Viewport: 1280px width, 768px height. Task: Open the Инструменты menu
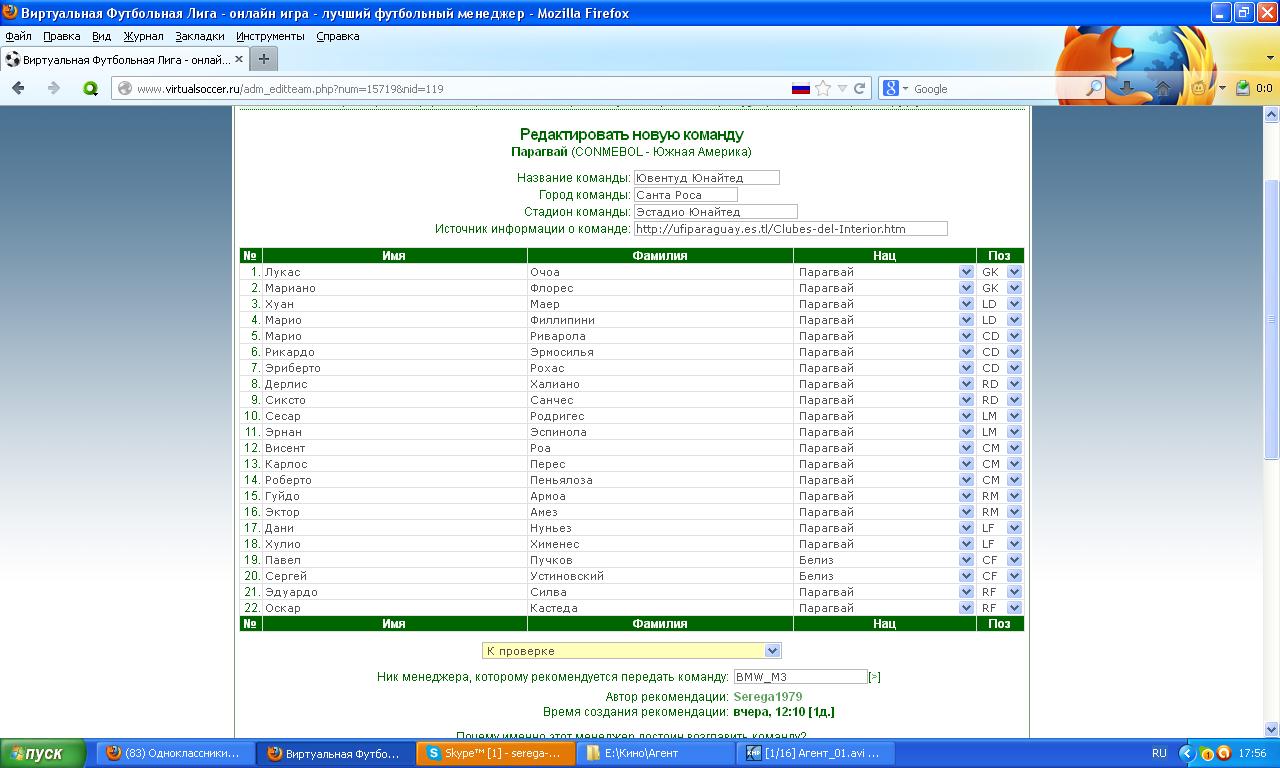click(270, 36)
